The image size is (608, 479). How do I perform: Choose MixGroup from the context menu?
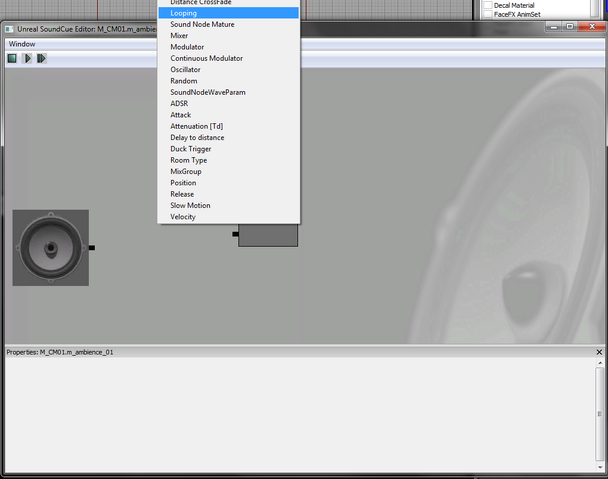coord(229,171)
